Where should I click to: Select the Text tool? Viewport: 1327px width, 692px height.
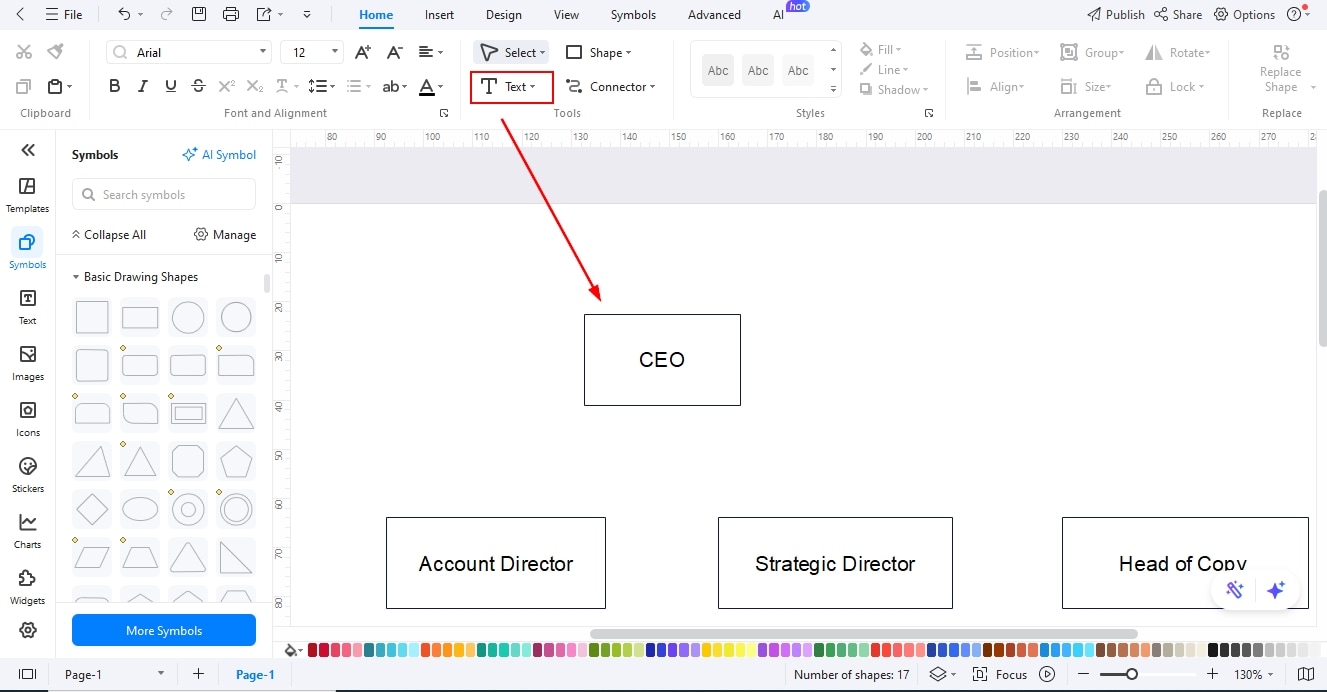[x=510, y=87]
